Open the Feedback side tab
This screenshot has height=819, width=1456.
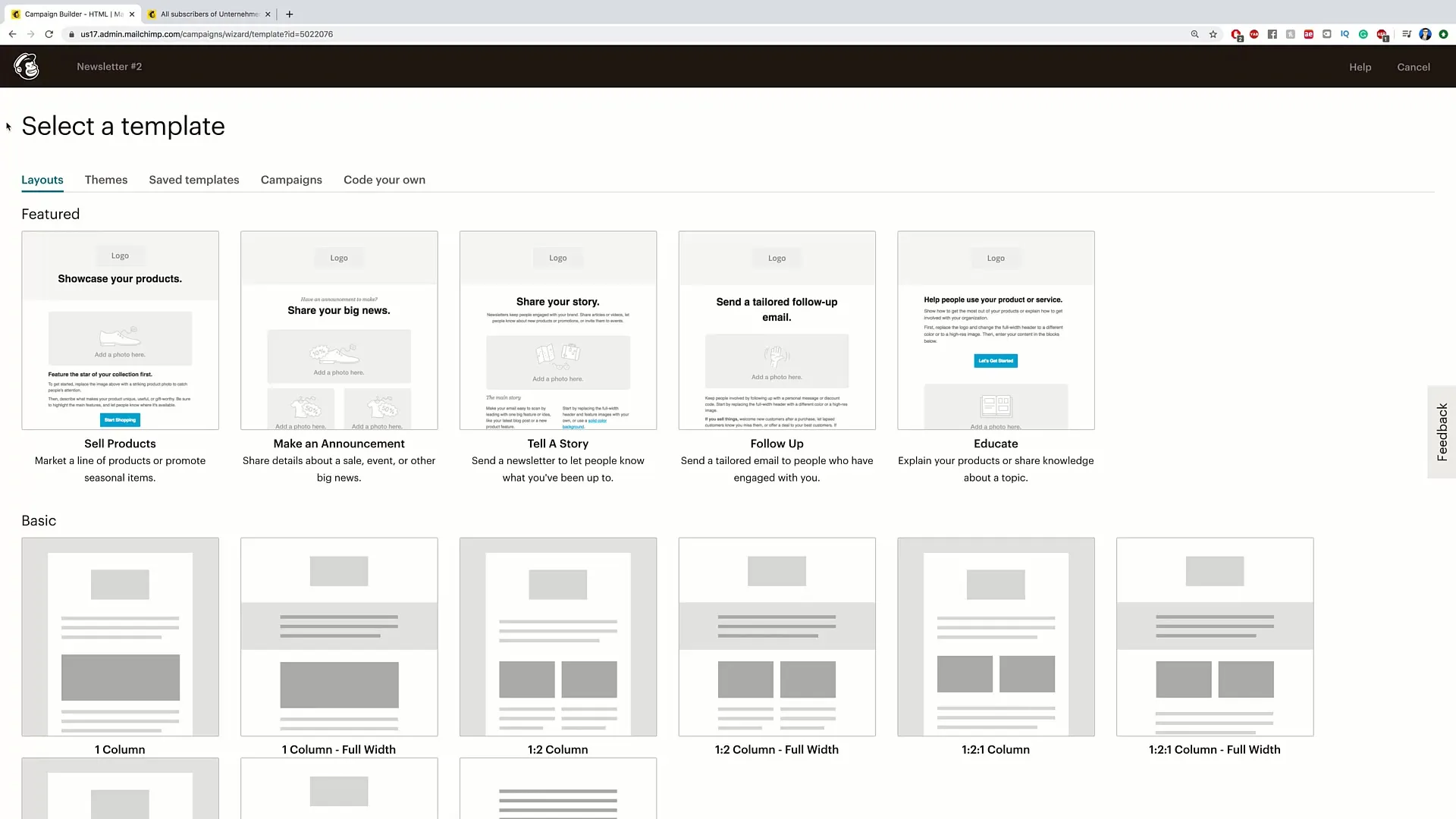pyautogui.click(x=1442, y=431)
